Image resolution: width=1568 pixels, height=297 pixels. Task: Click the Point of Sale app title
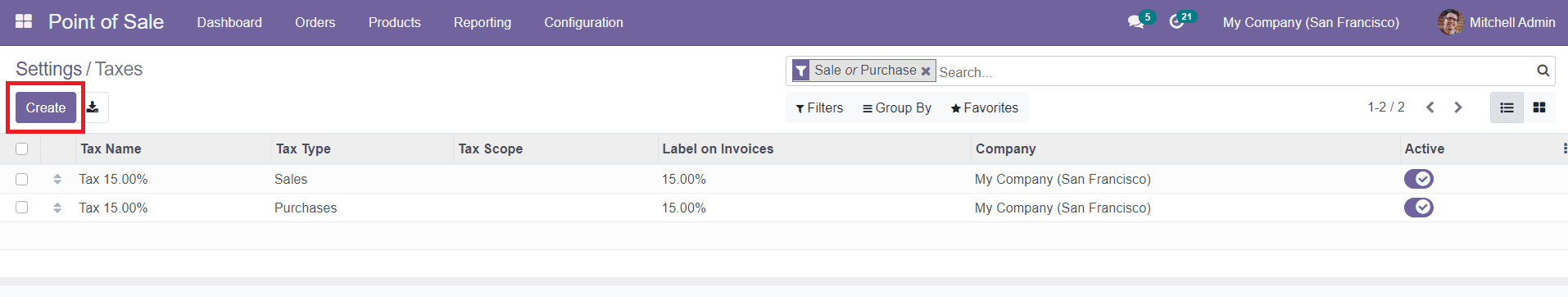click(x=106, y=22)
